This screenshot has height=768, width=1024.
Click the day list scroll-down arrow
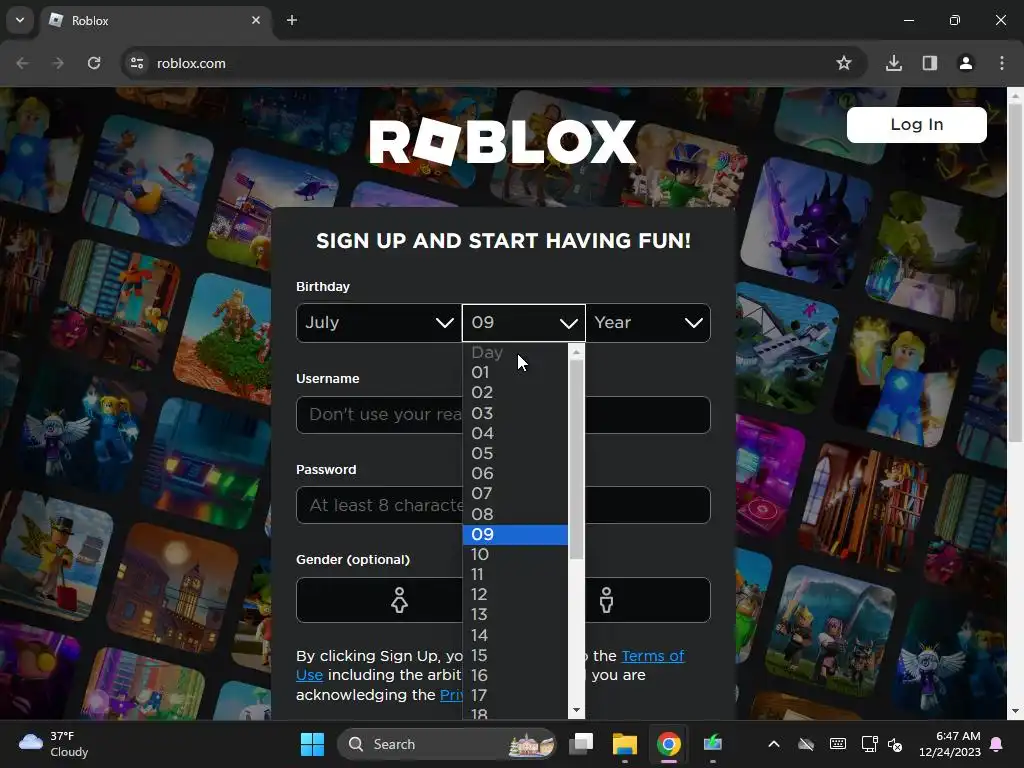(576, 711)
